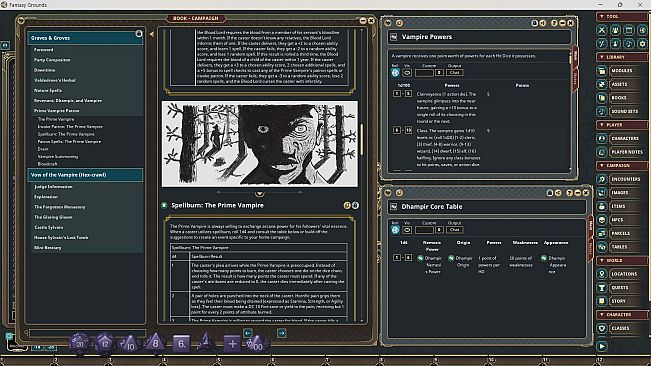651x366 pixels.
Task: Open the Items icon in sidebar
Action: tap(602, 206)
